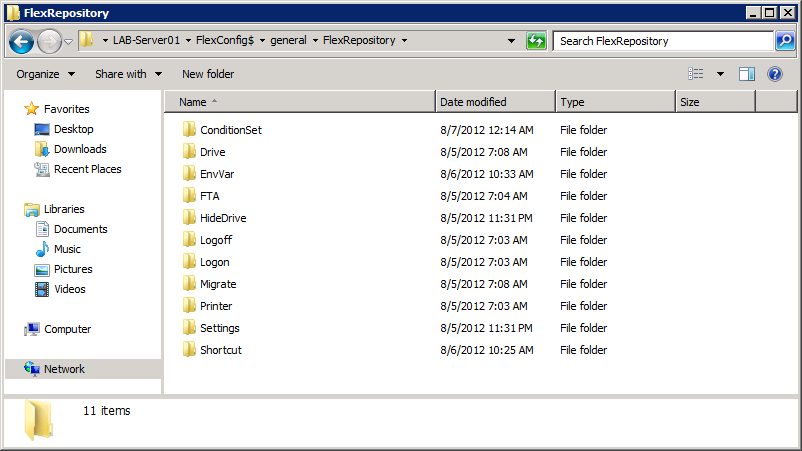Select the EnvVar folder icon

click(189, 173)
